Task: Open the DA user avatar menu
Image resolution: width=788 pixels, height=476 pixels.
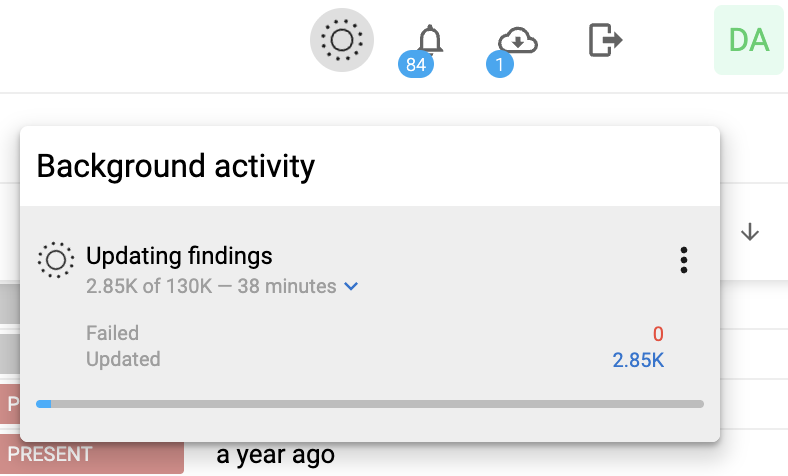Action: [748, 40]
